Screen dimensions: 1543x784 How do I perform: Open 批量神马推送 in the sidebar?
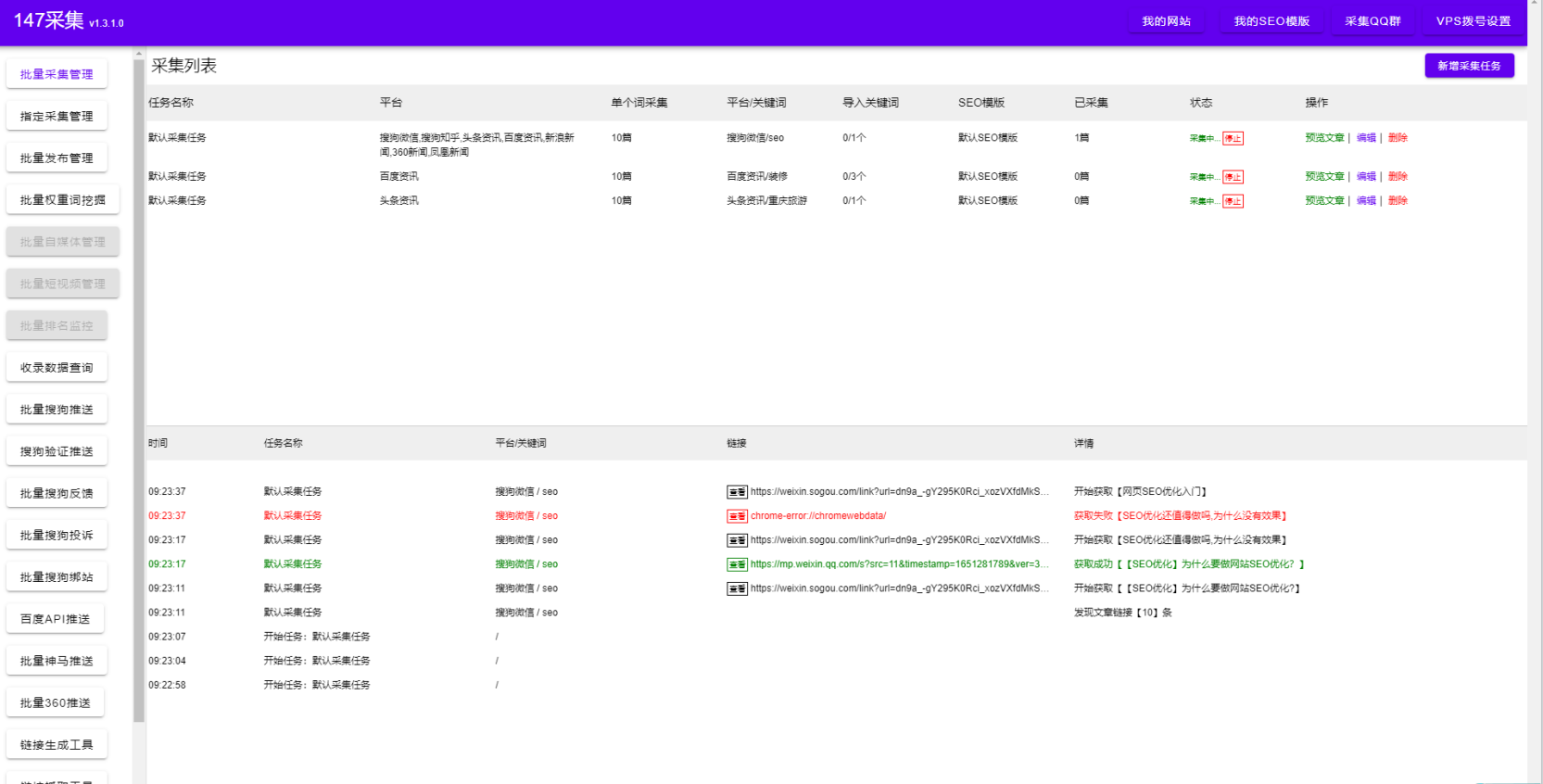pyautogui.click(x=57, y=661)
